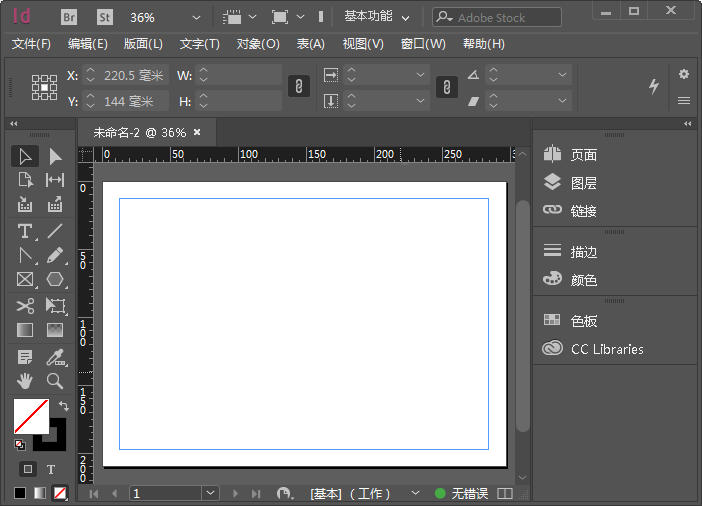
Task: Open the 编辑(E) menu
Action: click(x=88, y=44)
